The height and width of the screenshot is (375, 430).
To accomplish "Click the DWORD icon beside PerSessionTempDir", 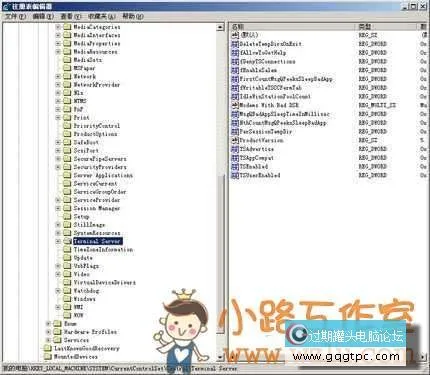I will [235, 131].
